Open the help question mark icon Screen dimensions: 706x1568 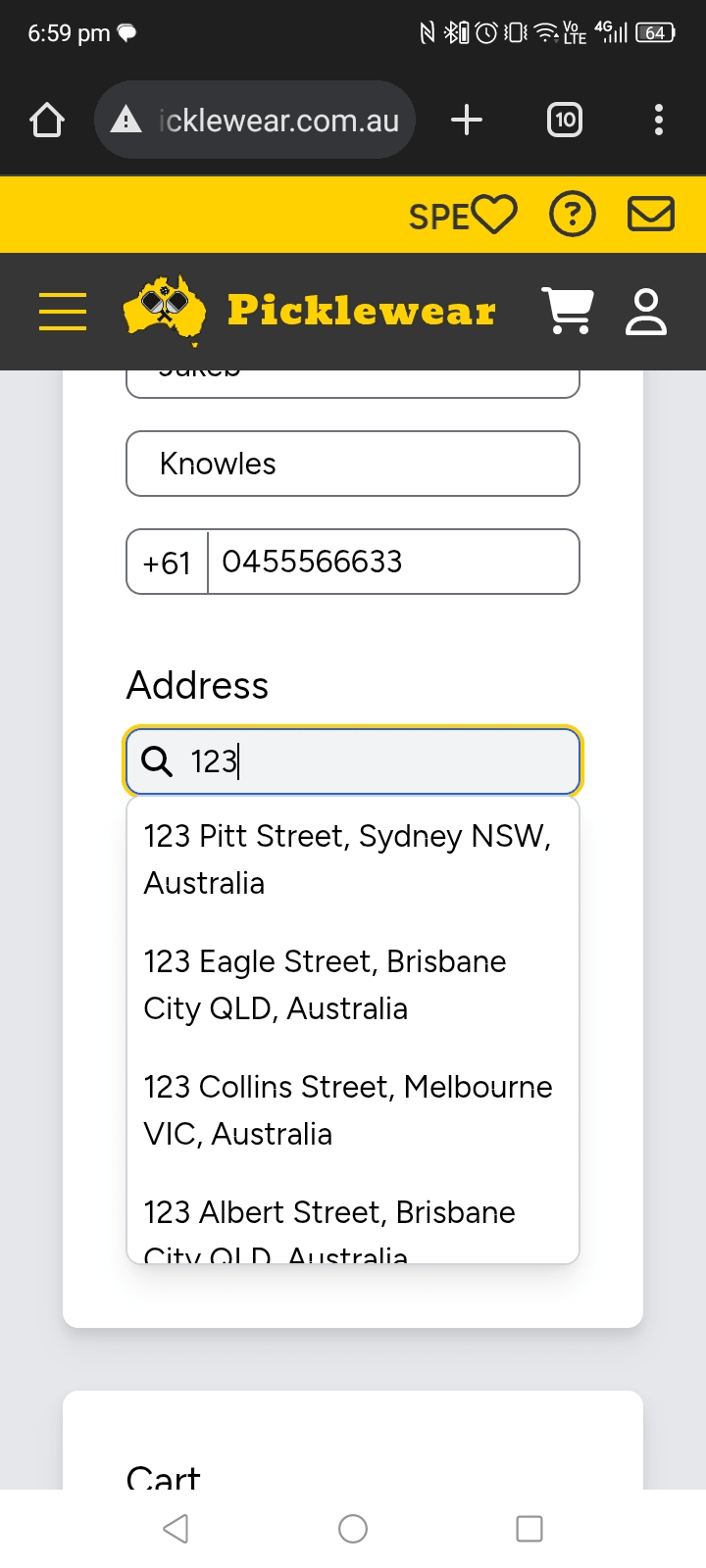pyautogui.click(x=573, y=215)
